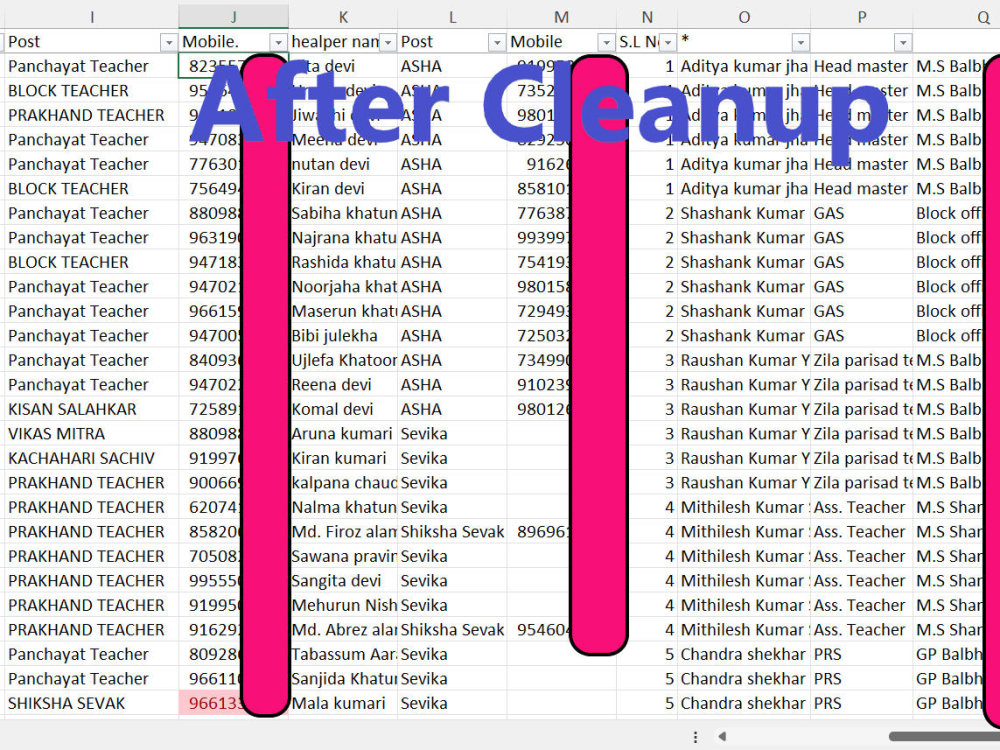Click ASHA cell in Komal devi row
The height and width of the screenshot is (750, 1000).
(452, 409)
